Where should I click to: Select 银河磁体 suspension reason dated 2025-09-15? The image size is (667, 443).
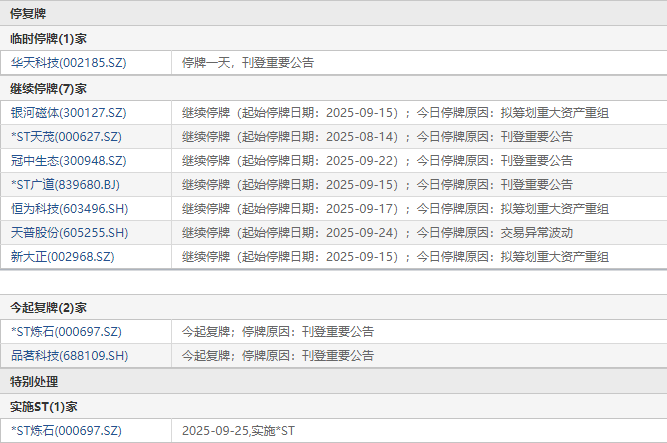(x=395, y=113)
